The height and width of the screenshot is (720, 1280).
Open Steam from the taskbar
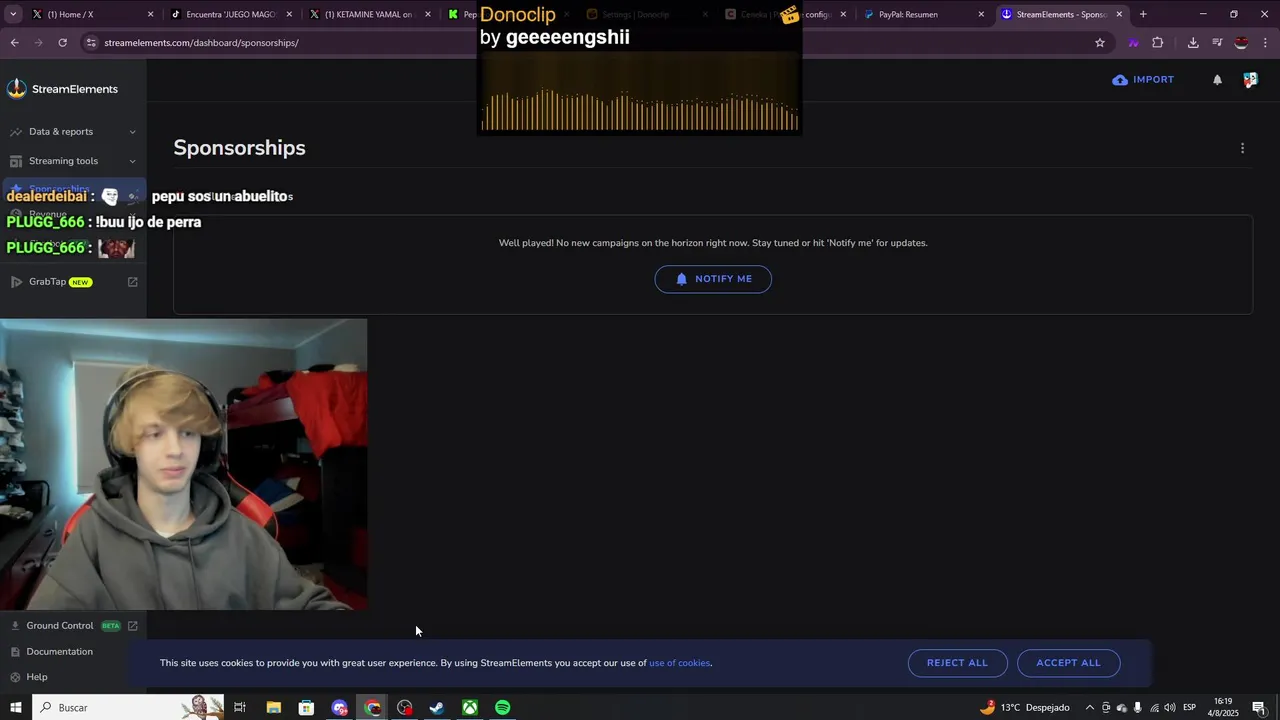coord(437,708)
